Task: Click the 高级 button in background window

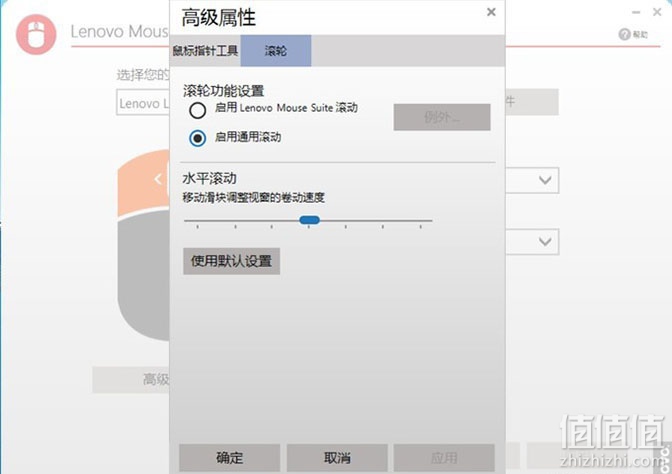Action: tap(131, 379)
